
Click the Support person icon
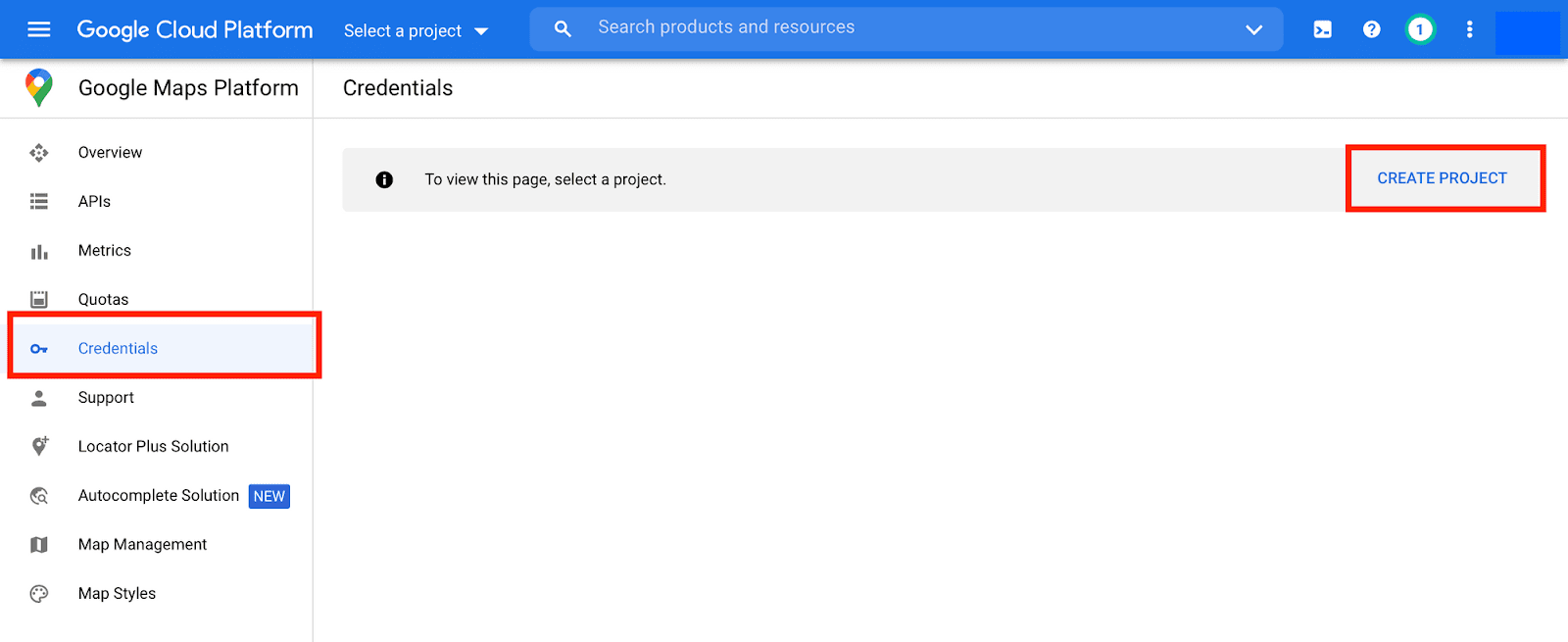coord(39,397)
